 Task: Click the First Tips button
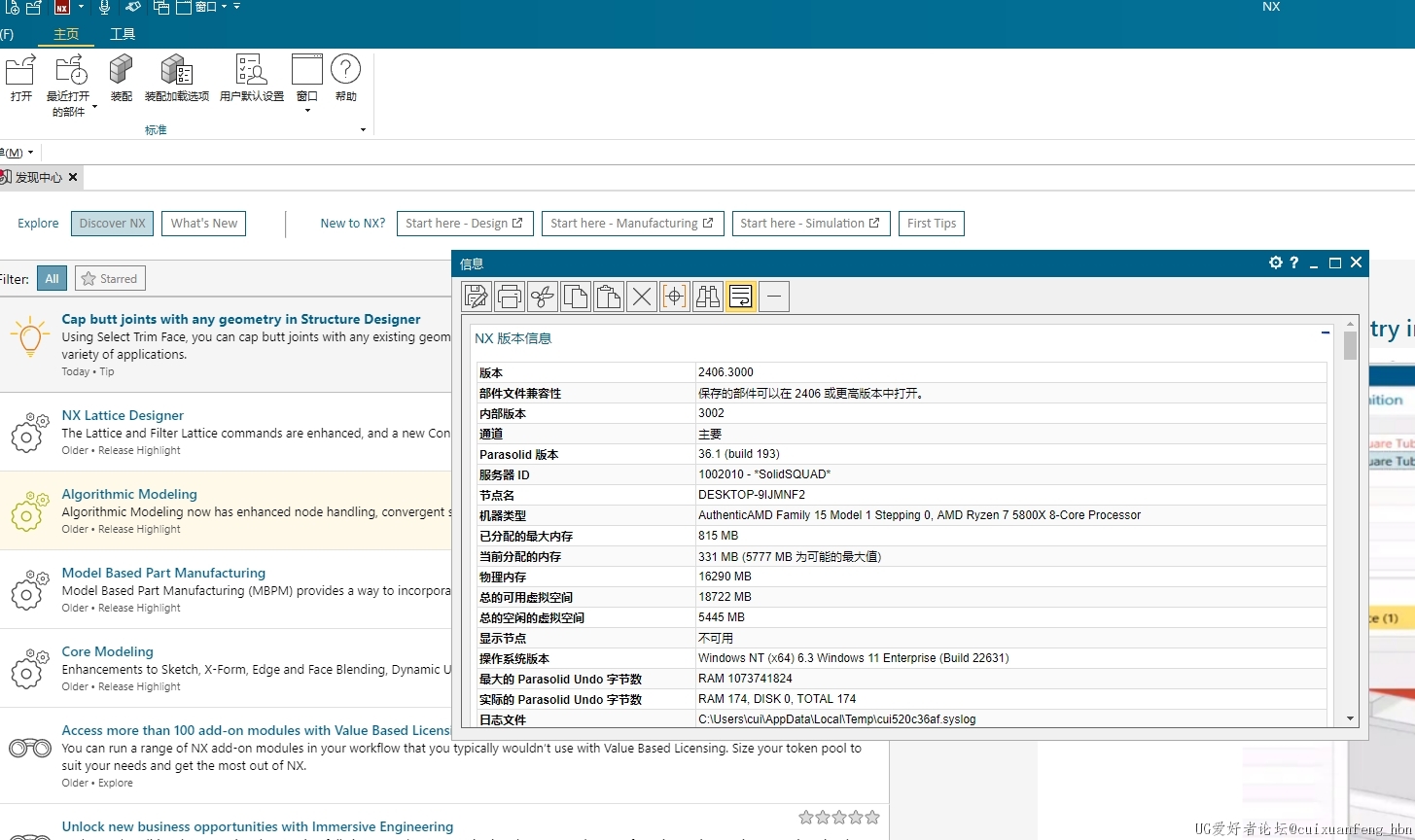[x=932, y=224]
